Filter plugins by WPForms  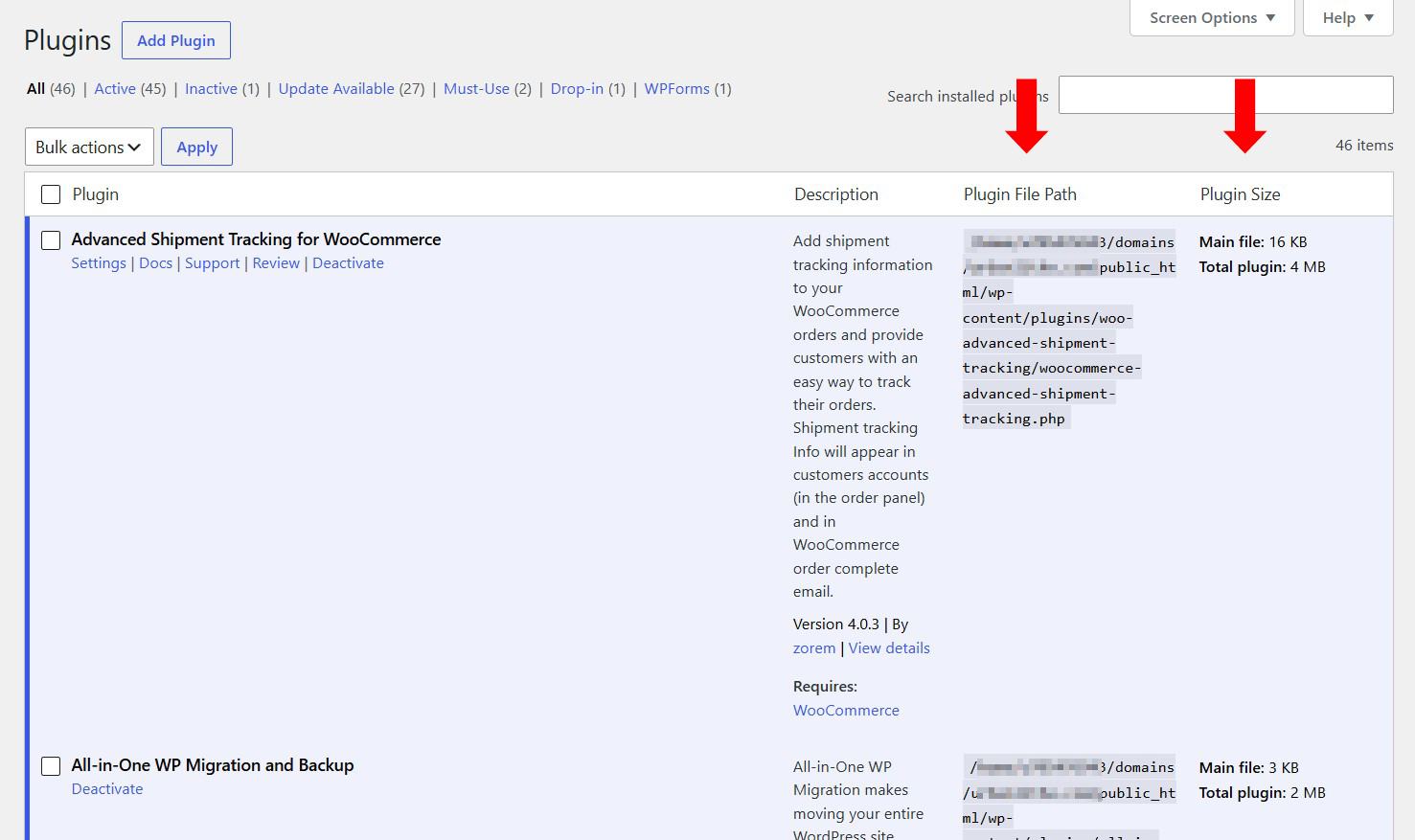tap(677, 89)
